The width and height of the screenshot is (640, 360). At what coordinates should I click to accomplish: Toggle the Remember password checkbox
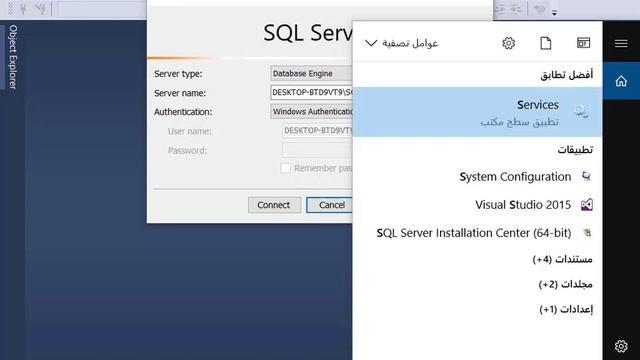pyautogui.click(x=285, y=168)
